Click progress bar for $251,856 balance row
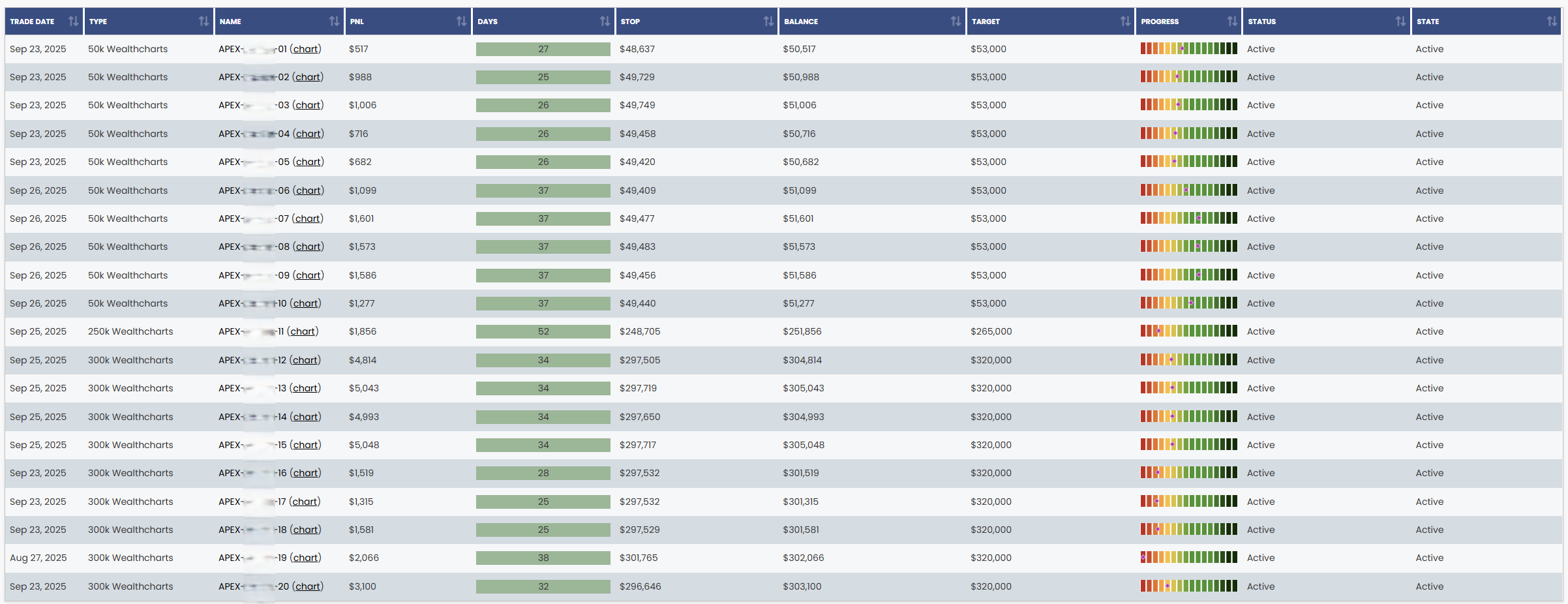This screenshot has width=1568, height=604. click(x=1188, y=331)
